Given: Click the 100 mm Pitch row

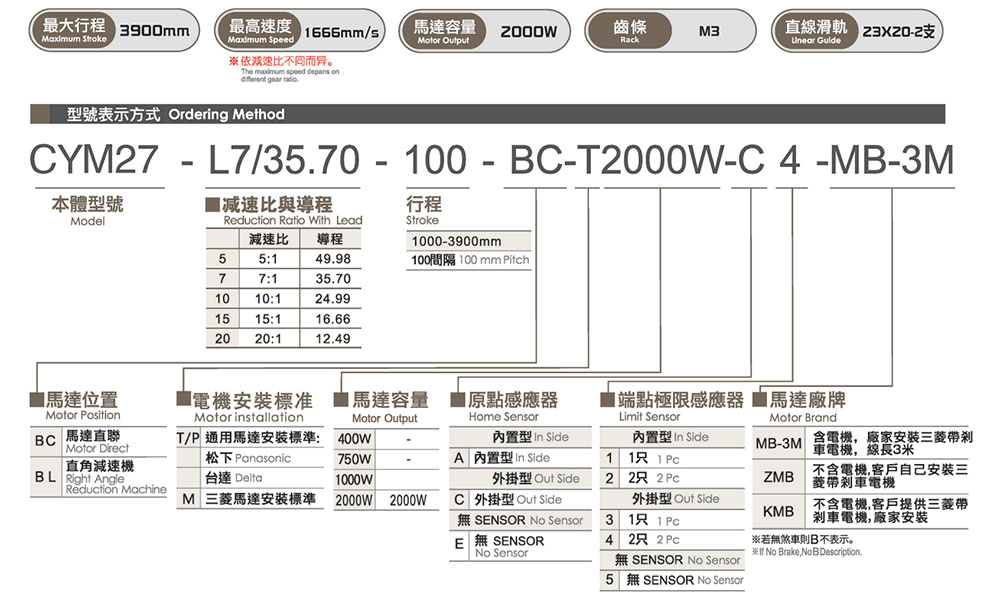Looking at the screenshot, I should point(469,260).
